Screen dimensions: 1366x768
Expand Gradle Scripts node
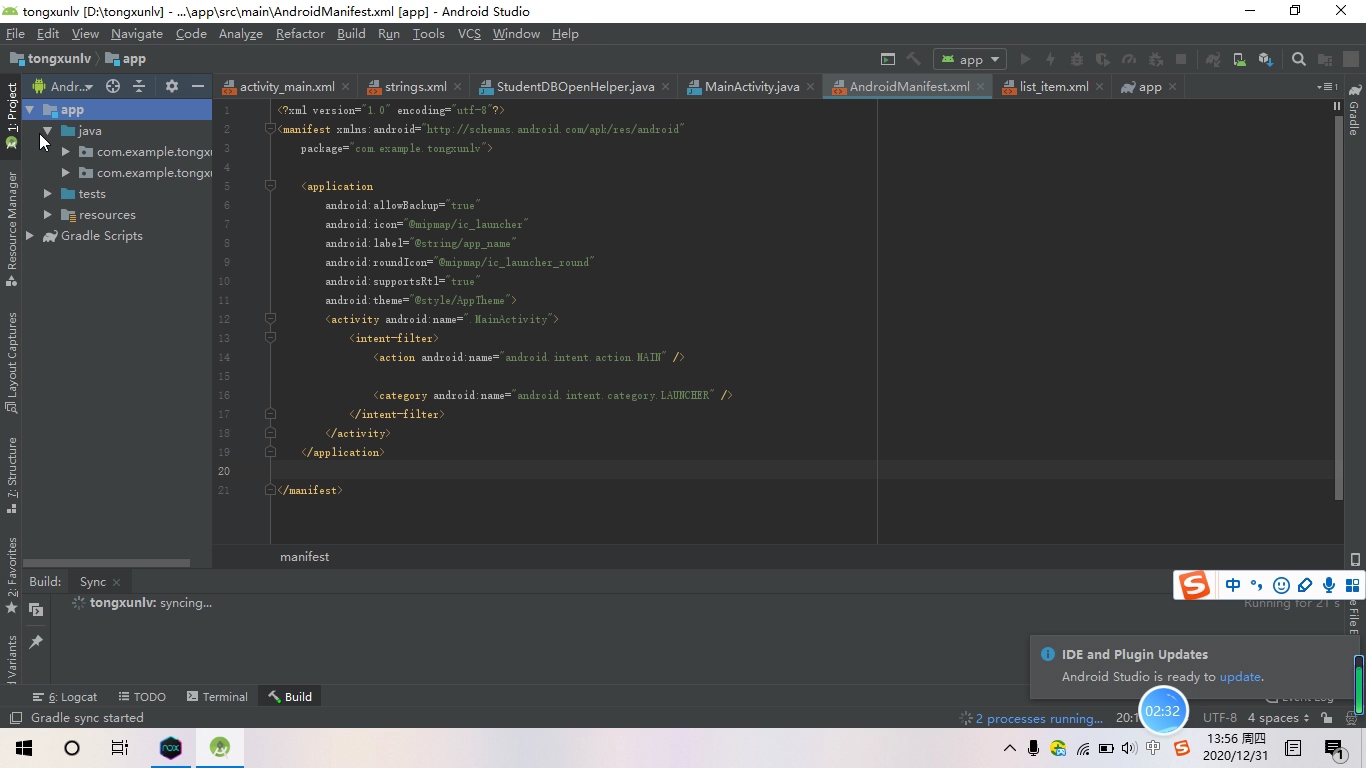[30, 235]
